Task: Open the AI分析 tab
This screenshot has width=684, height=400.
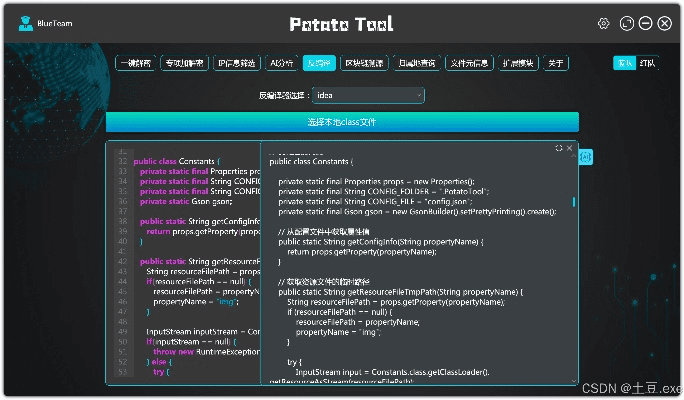Action: pos(282,63)
